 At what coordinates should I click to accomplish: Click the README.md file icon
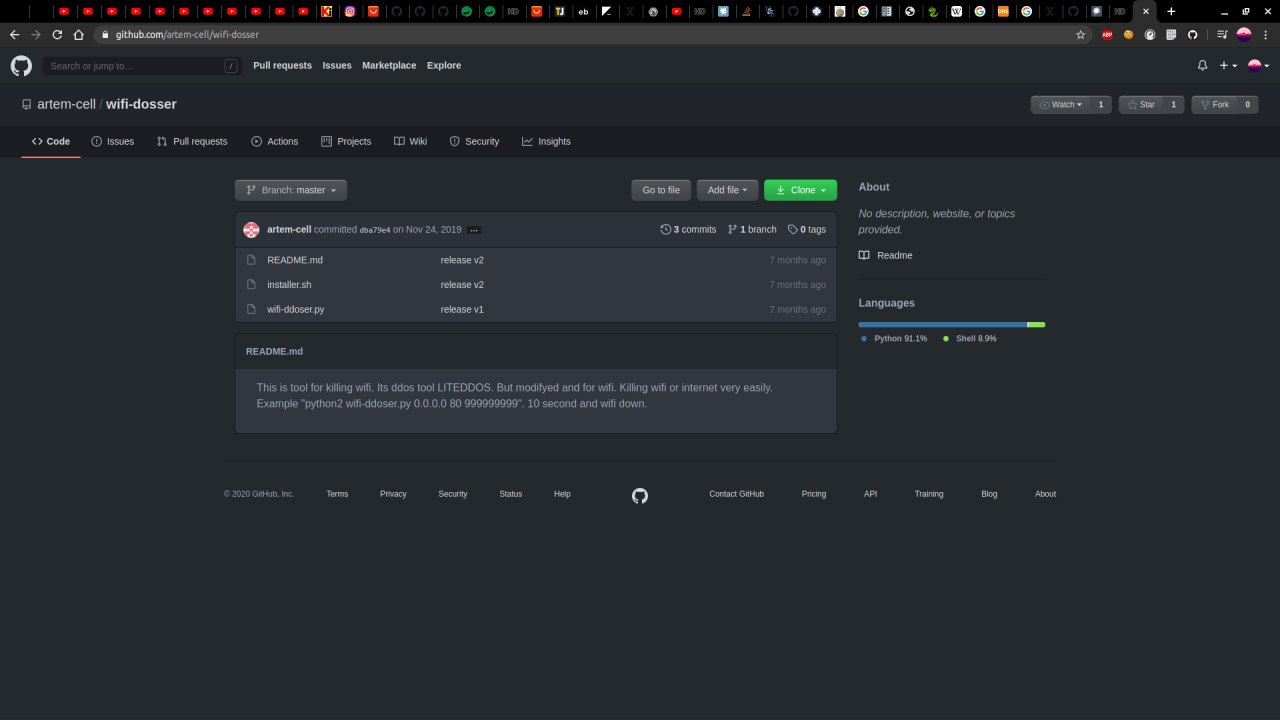(252, 260)
